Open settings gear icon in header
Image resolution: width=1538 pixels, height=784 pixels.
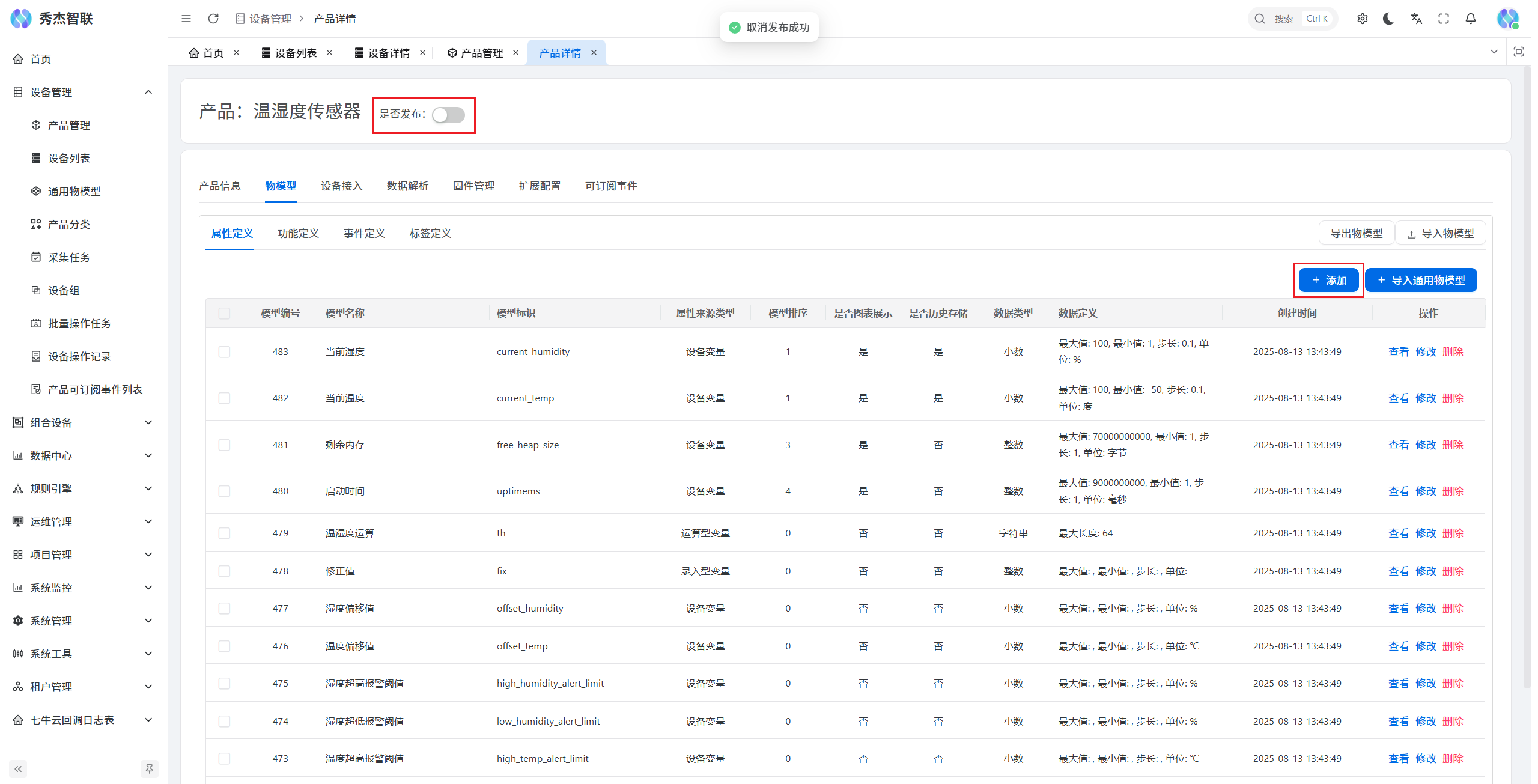point(1363,19)
